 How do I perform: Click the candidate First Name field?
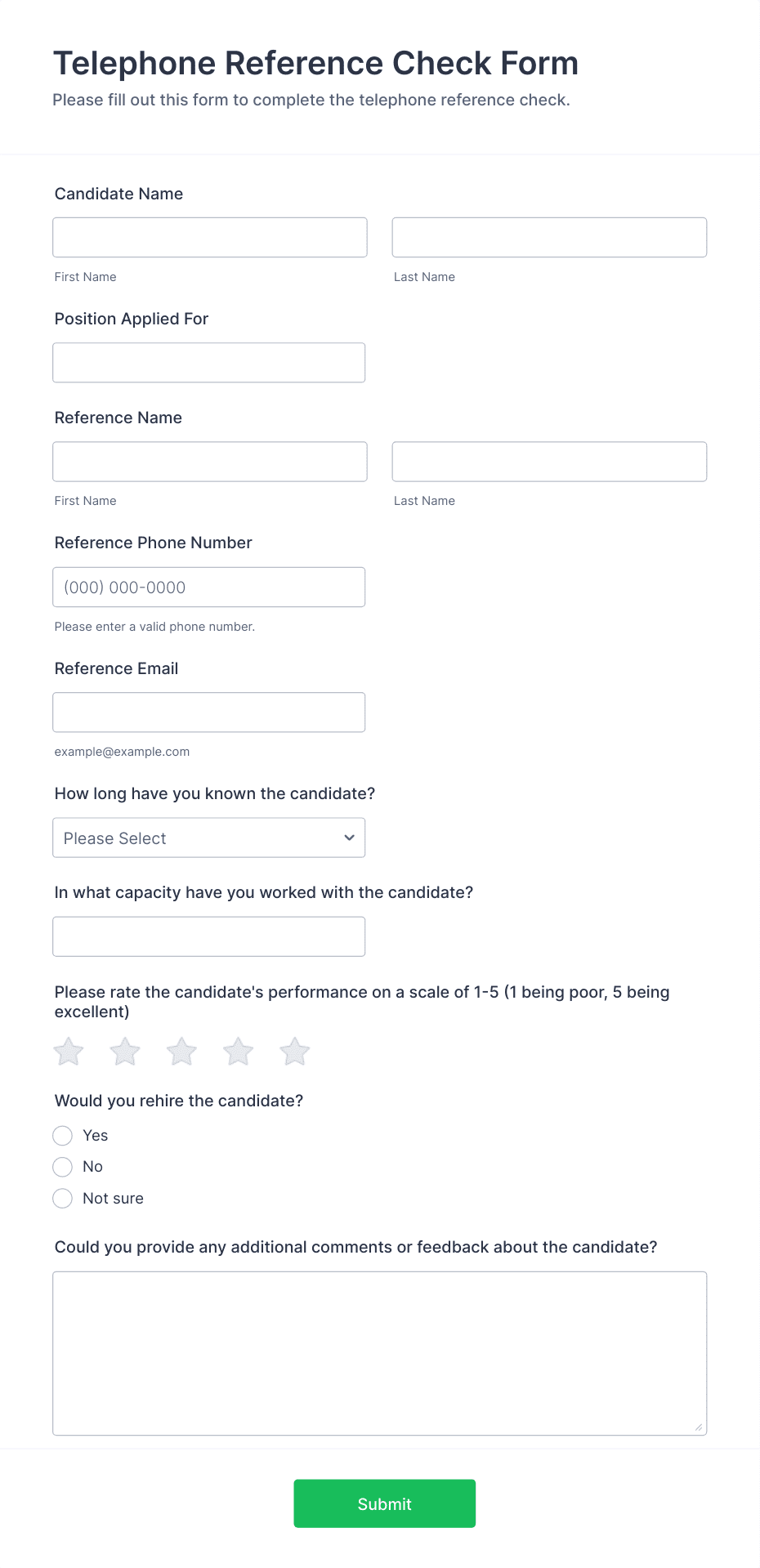coord(209,237)
